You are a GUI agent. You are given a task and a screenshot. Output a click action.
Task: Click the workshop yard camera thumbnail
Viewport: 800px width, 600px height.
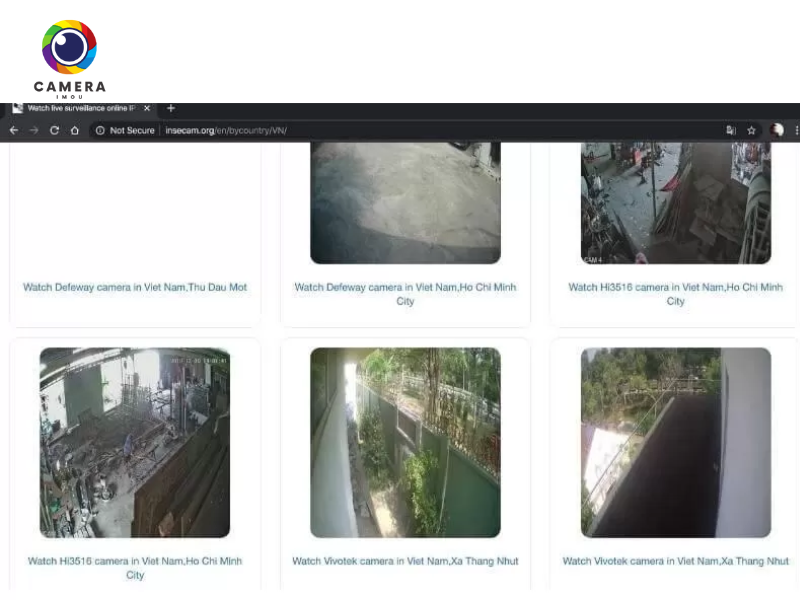pyautogui.click(x=135, y=442)
